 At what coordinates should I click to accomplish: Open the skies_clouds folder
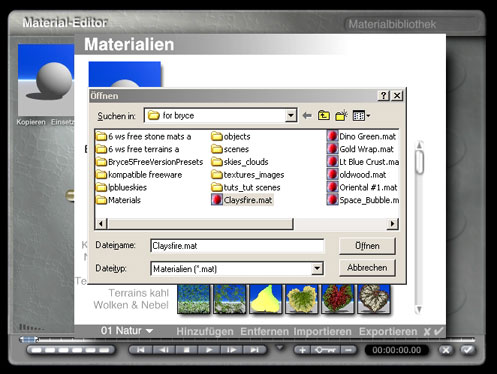(x=240, y=162)
